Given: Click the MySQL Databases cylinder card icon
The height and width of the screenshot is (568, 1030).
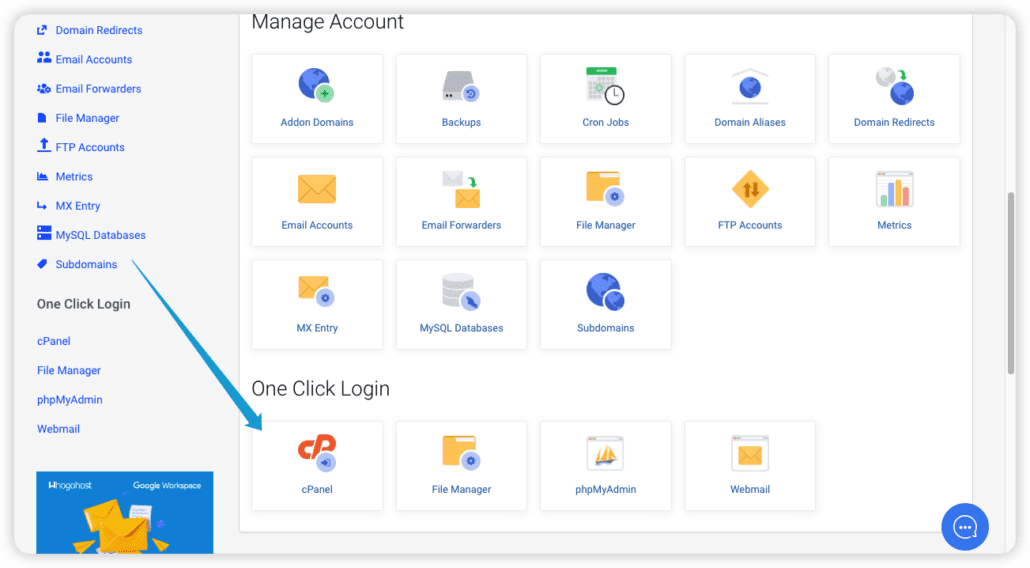Looking at the screenshot, I should pyautogui.click(x=461, y=292).
